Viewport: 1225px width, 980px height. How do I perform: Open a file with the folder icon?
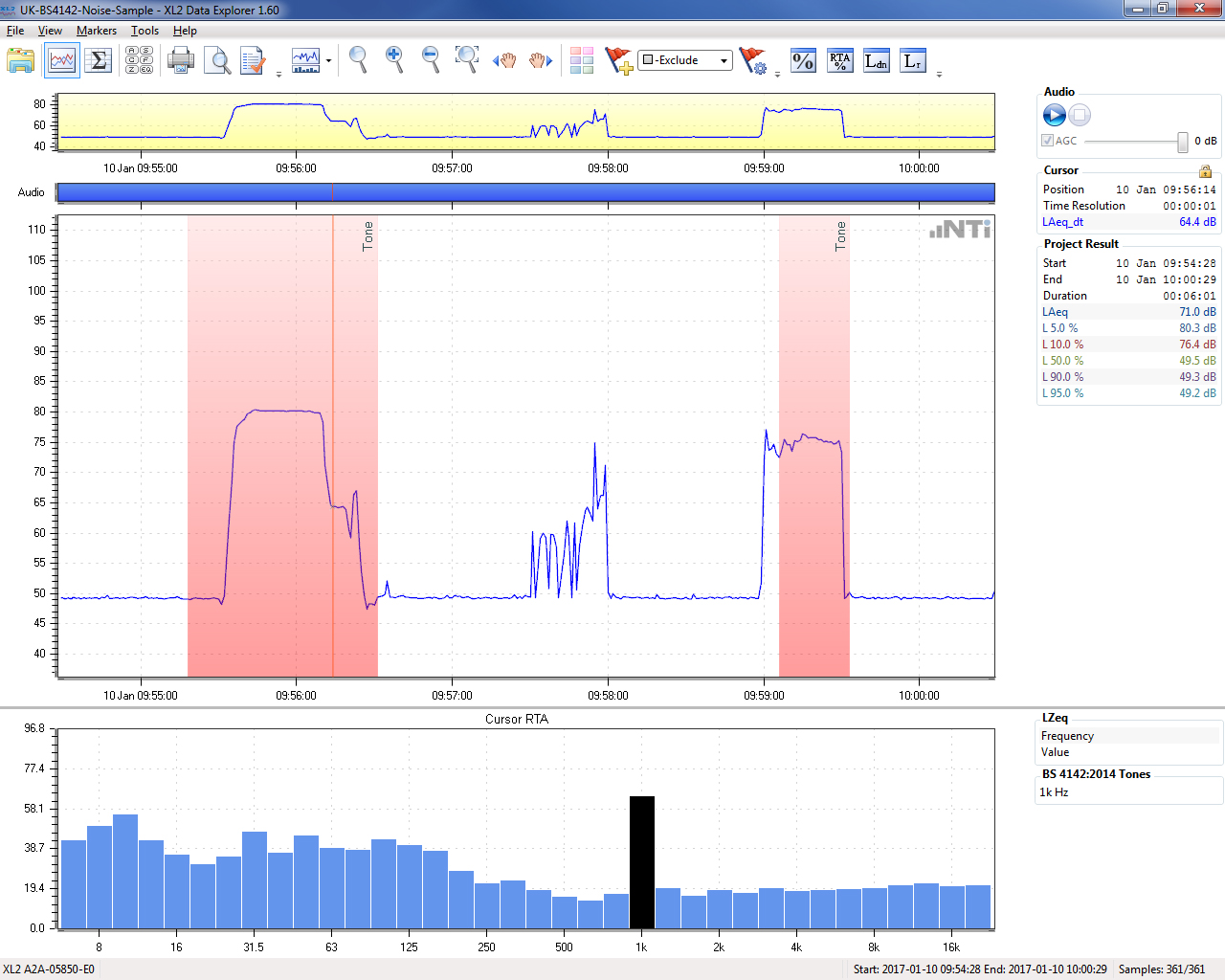20,61
